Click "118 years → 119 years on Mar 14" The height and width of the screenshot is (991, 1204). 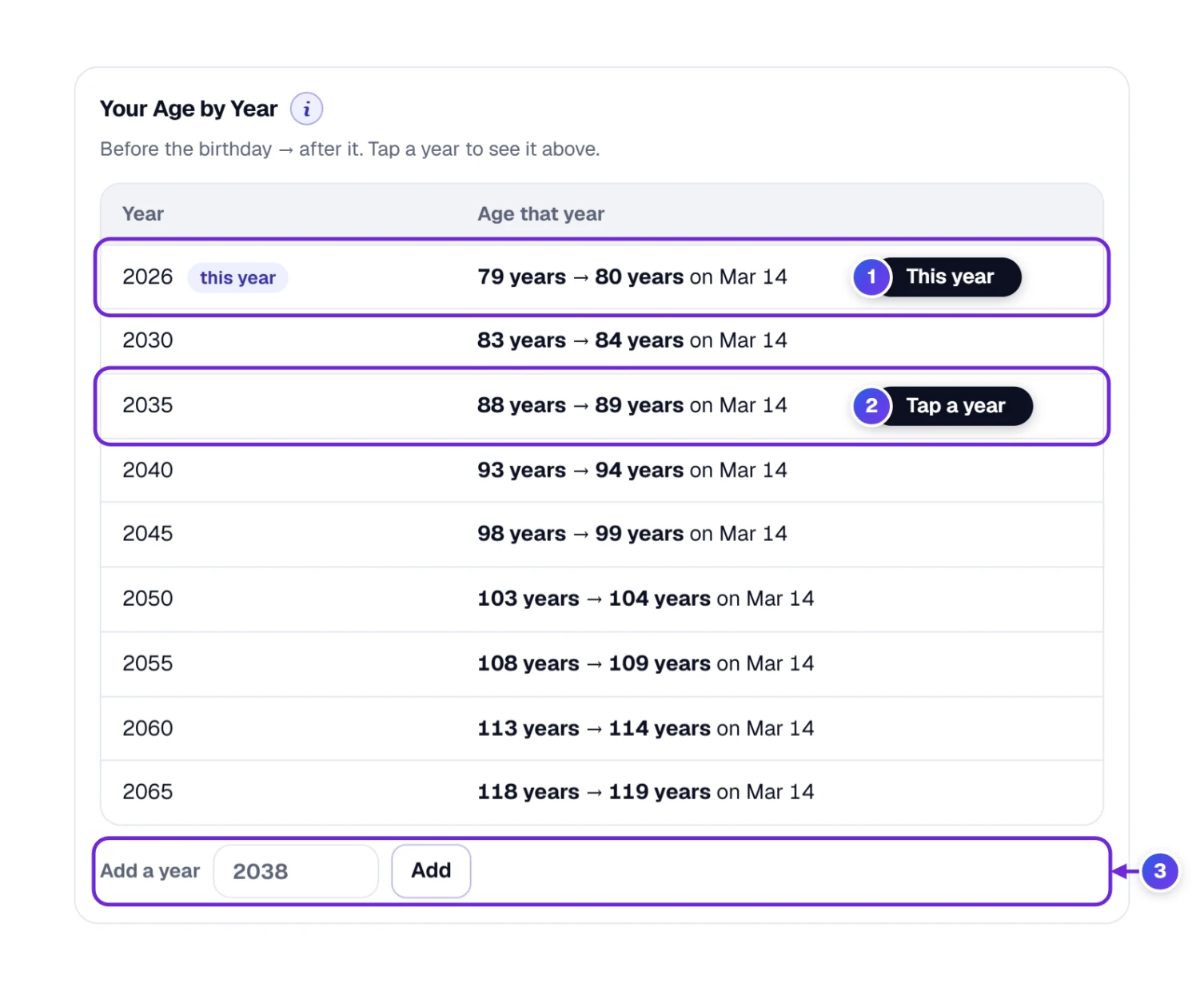click(x=646, y=792)
